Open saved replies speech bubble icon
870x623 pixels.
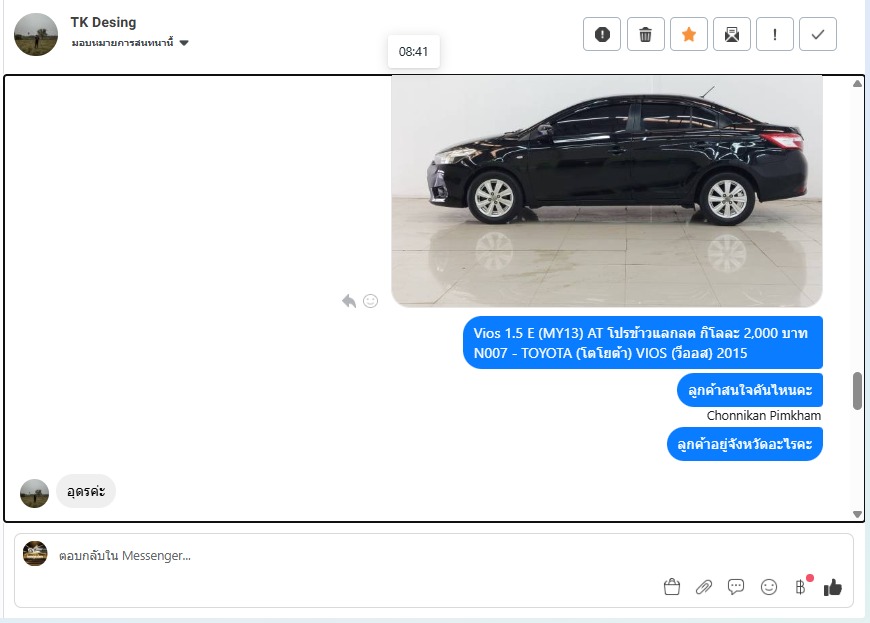736,587
